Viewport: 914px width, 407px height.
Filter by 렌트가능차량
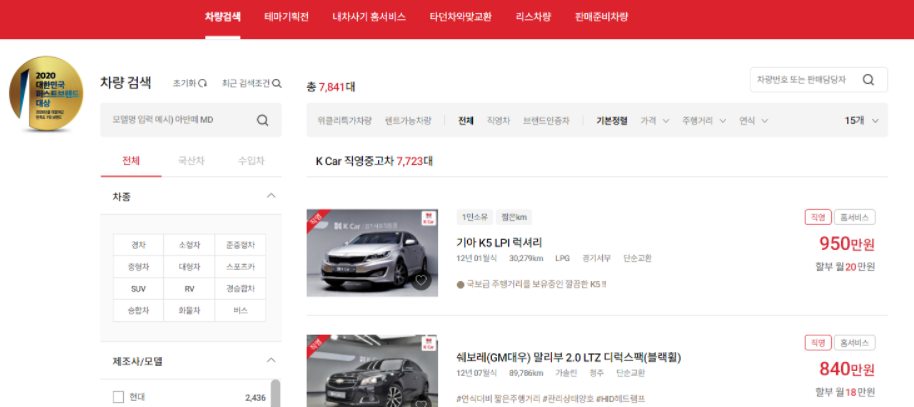click(x=408, y=121)
